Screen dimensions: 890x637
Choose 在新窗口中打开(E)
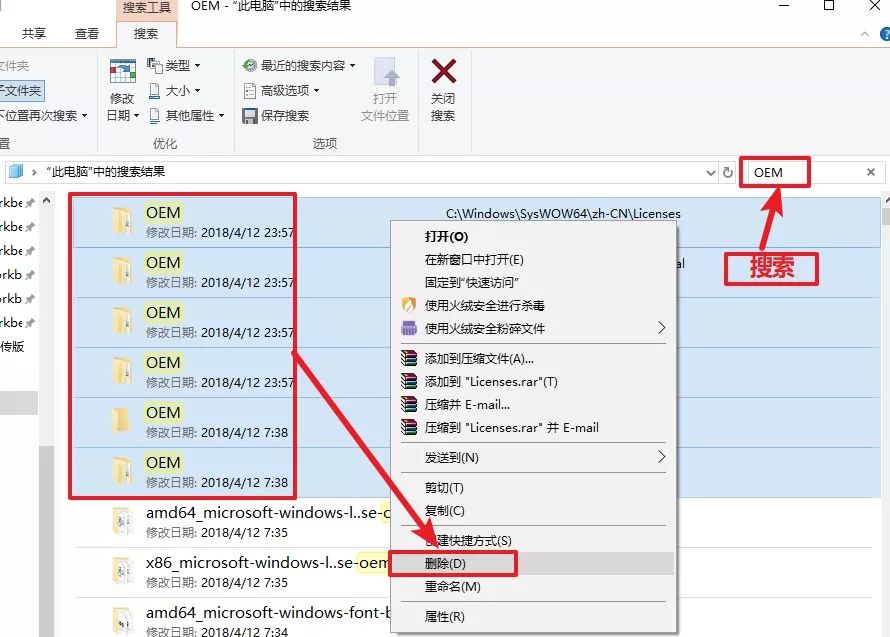click(534, 259)
